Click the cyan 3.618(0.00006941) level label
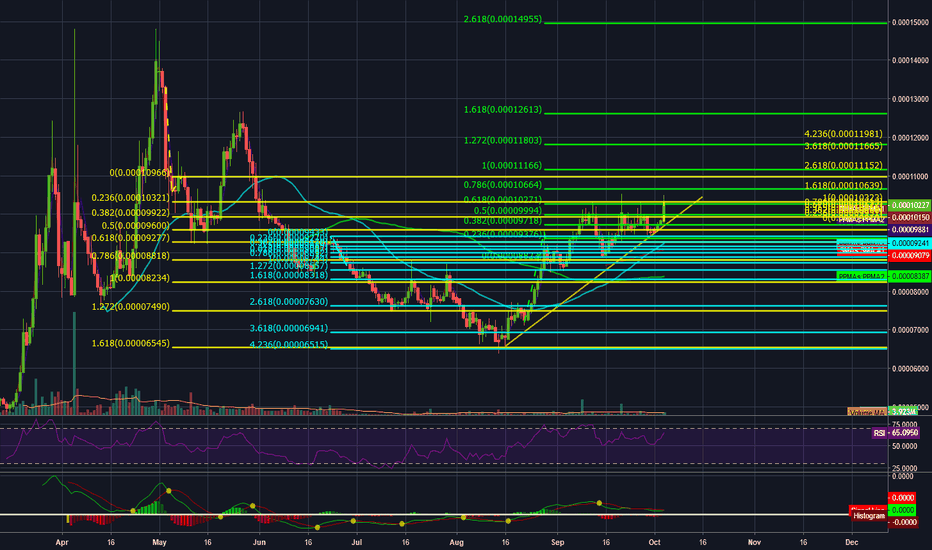The width and height of the screenshot is (932, 550). [289, 328]
